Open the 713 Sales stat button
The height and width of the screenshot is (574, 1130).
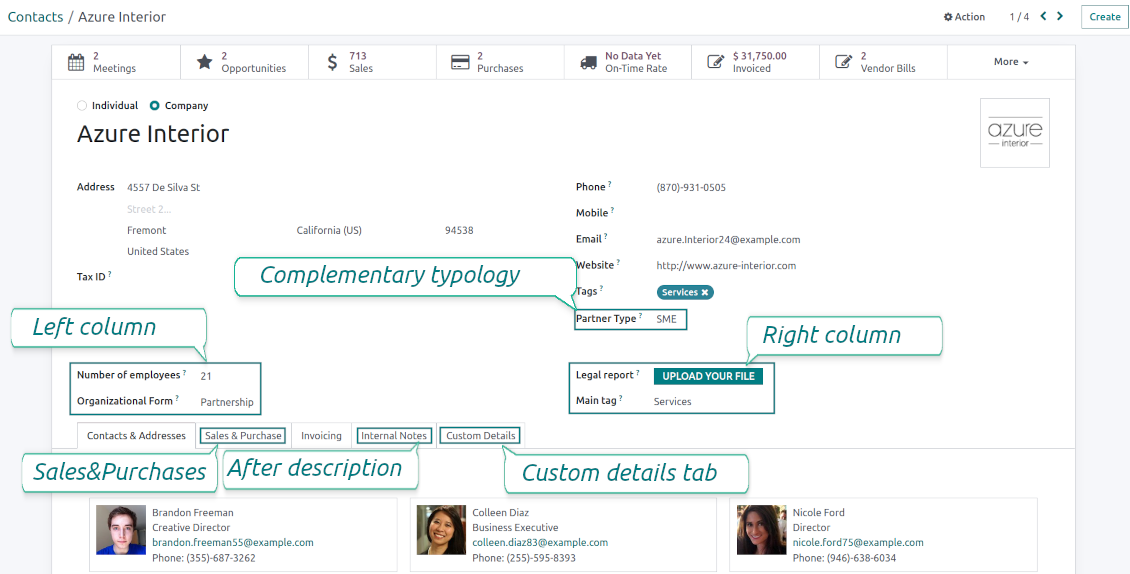point(372,62)
